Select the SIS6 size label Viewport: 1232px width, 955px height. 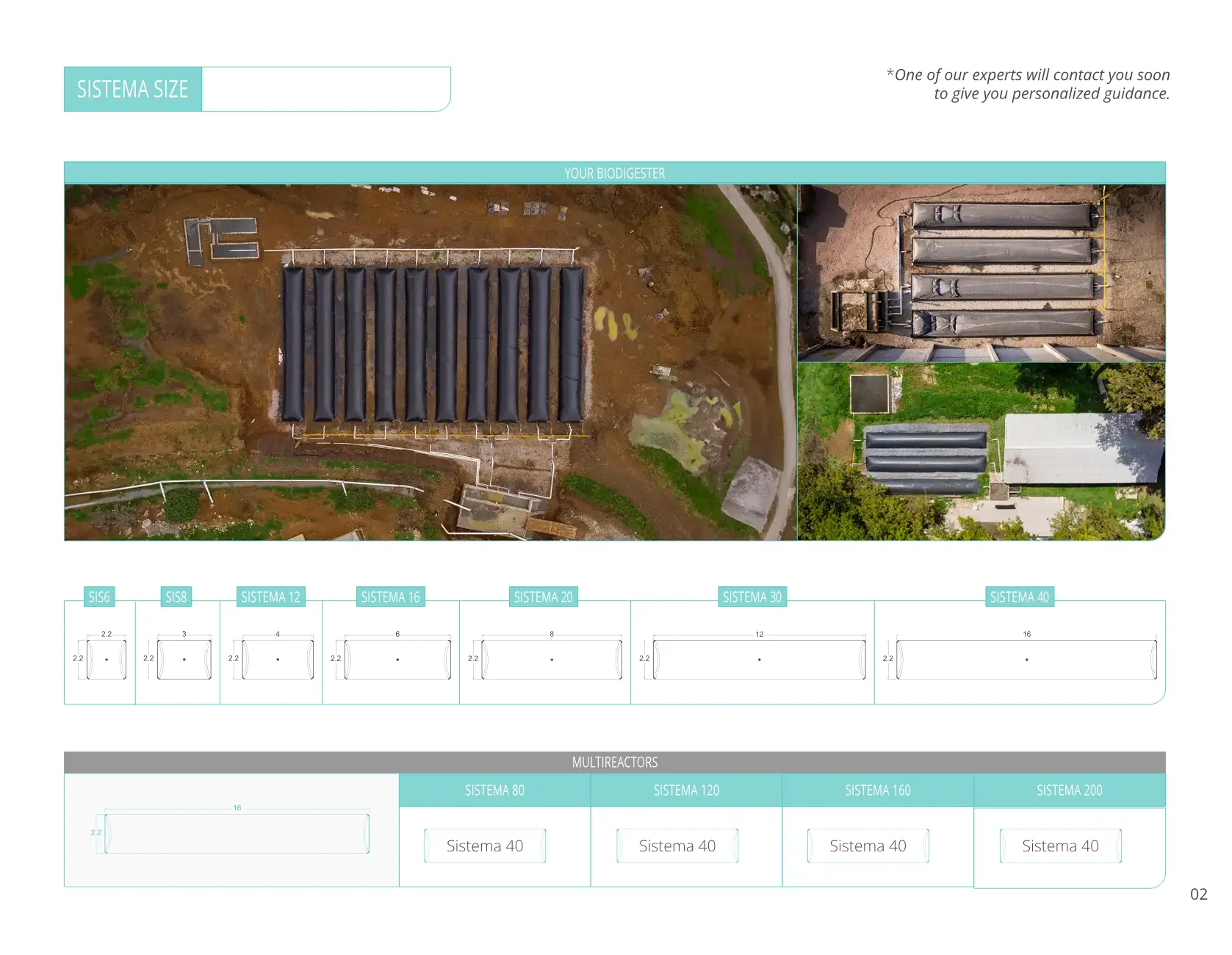tap(99, 597)
